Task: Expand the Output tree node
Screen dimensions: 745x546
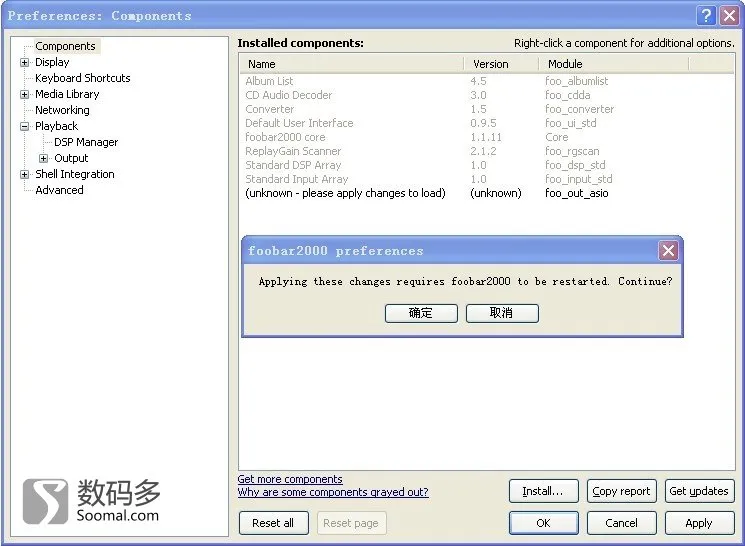Action: pyautogui.click(x=43, y=158)
